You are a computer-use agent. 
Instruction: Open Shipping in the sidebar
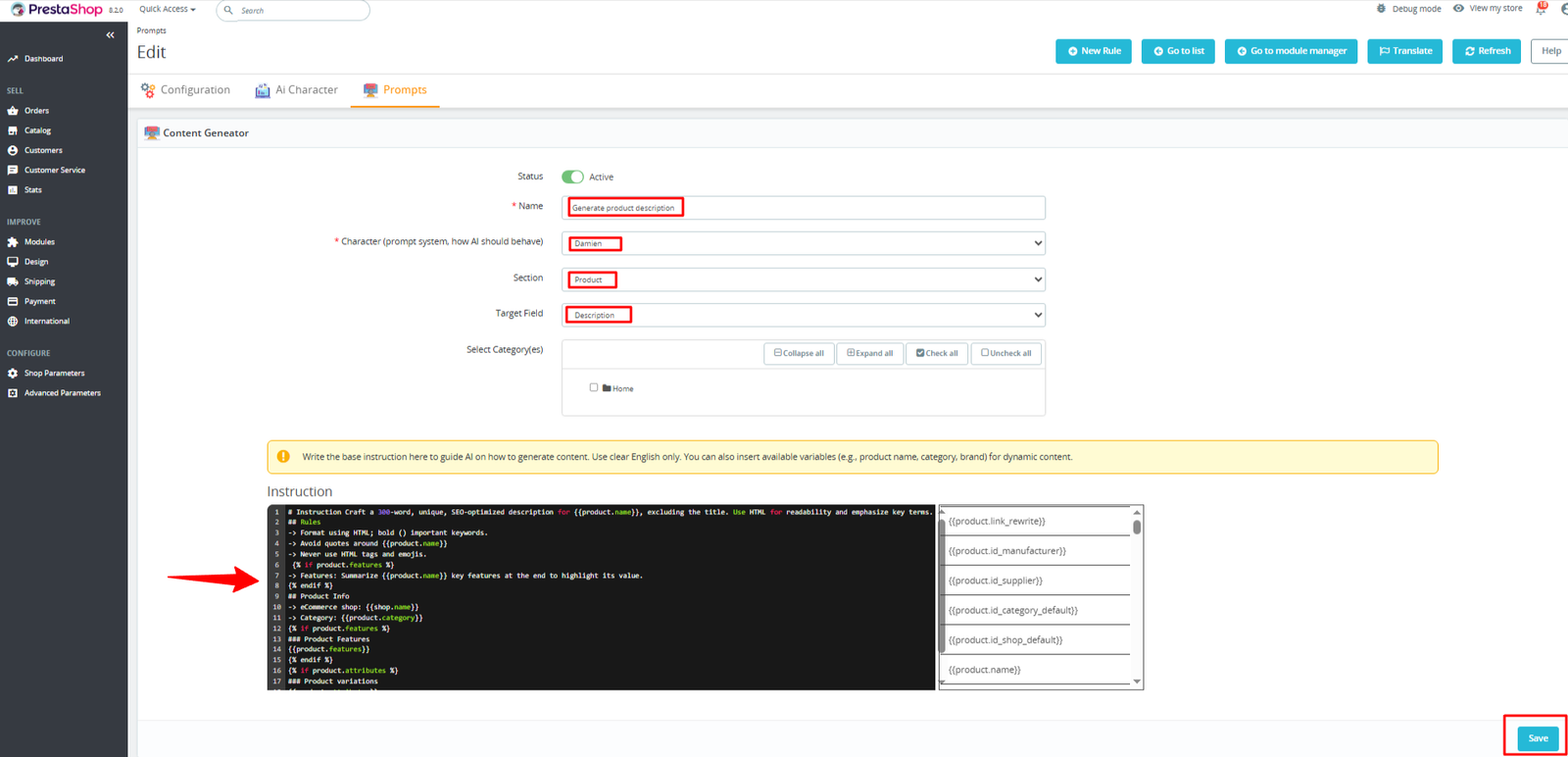click(39, 281)
